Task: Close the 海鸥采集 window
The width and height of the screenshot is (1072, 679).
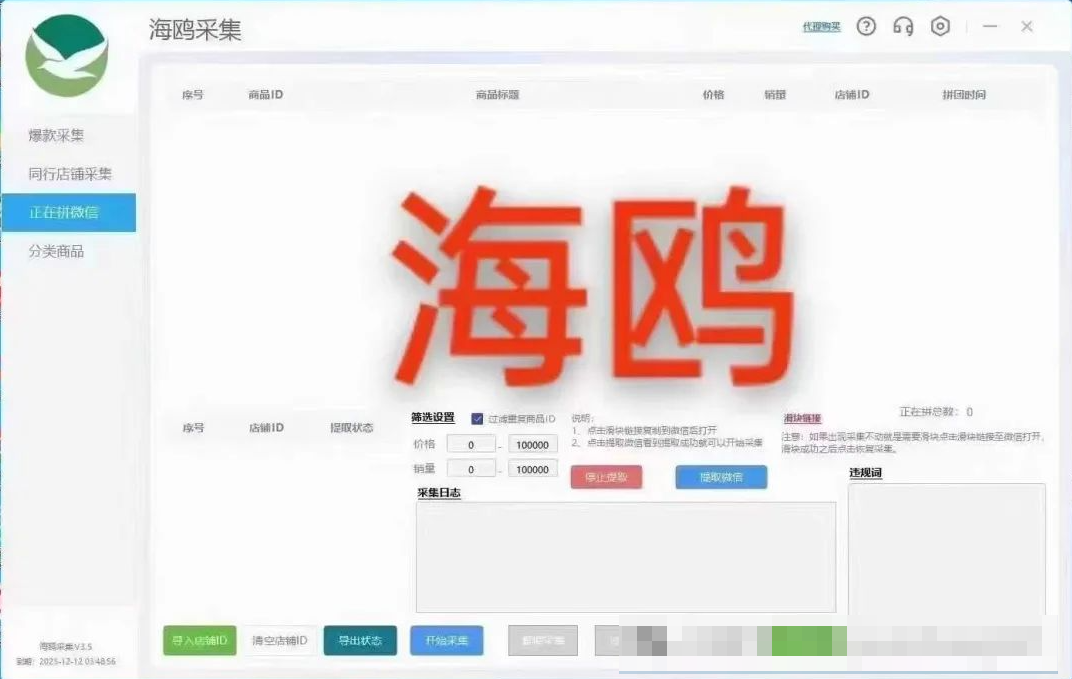Action: (x=1027, y=26)
